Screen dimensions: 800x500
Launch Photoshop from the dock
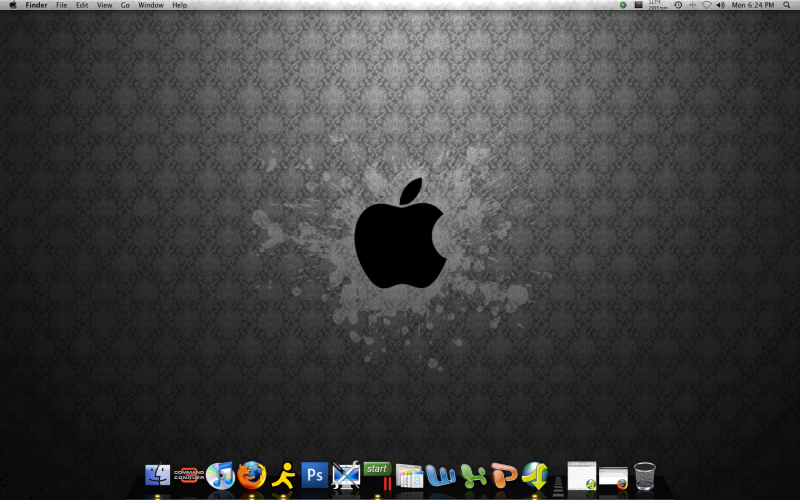(314, 475)
